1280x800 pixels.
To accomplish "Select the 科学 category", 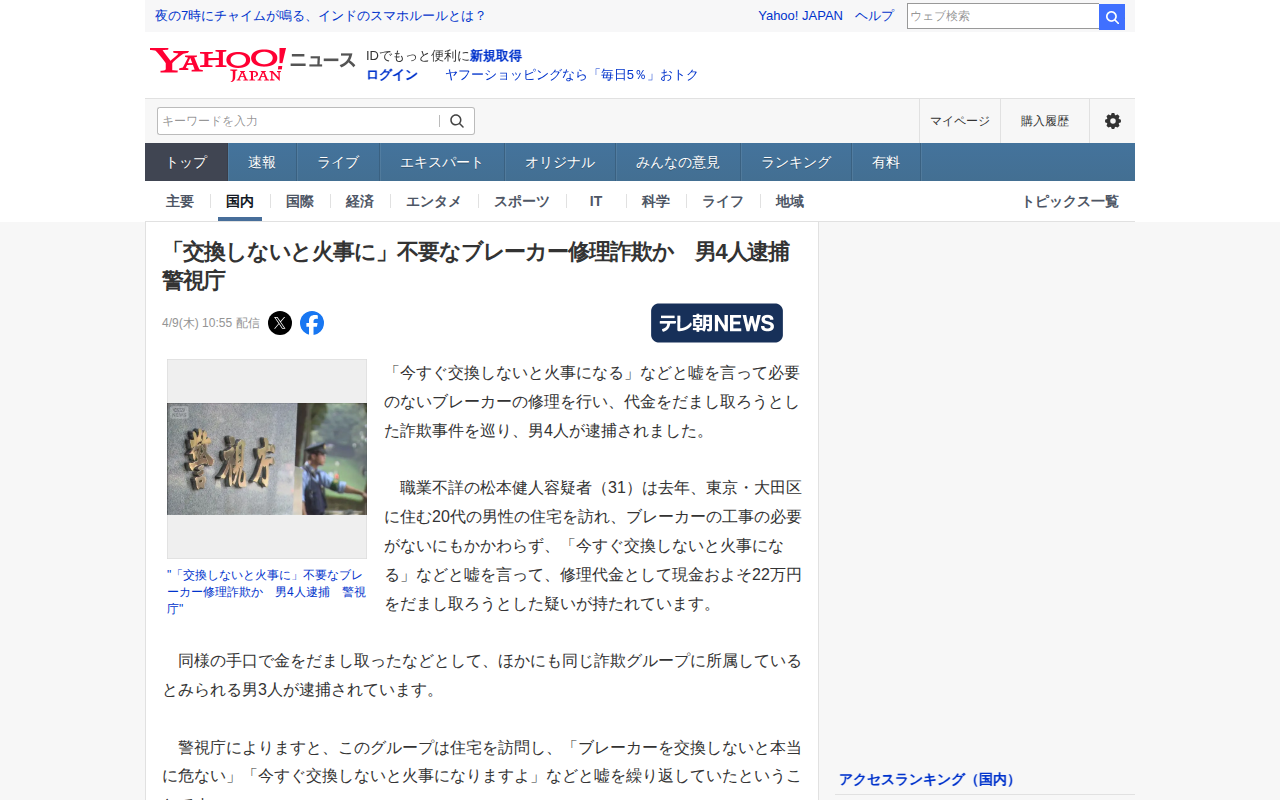I will pos(656,201).
